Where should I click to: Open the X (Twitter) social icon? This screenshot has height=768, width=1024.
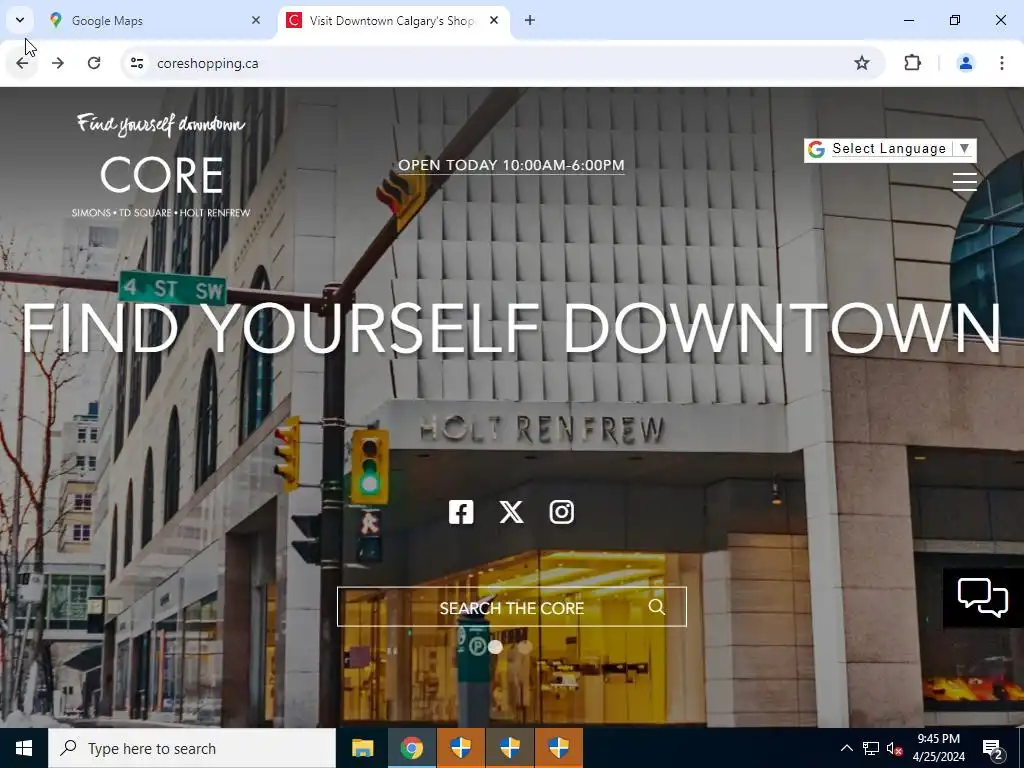coord(511,512)
